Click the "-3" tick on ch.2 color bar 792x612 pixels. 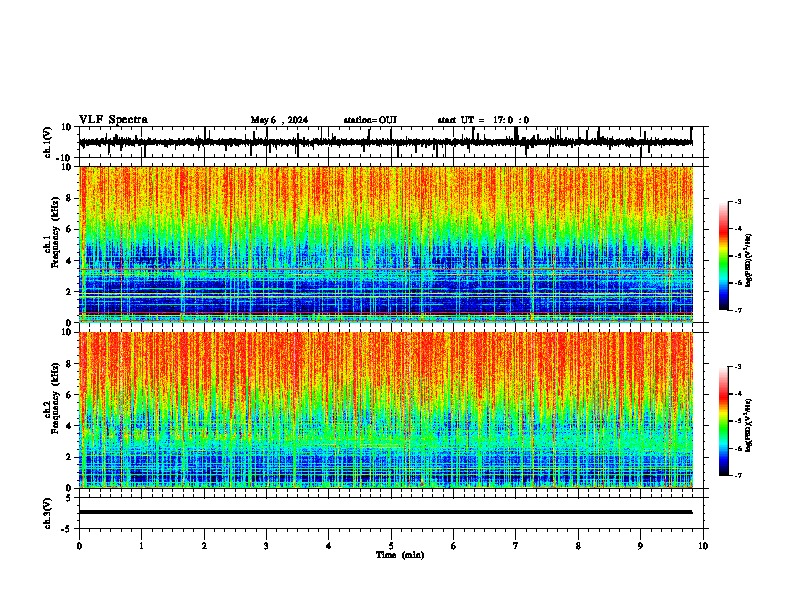click(x=738, y=367)
